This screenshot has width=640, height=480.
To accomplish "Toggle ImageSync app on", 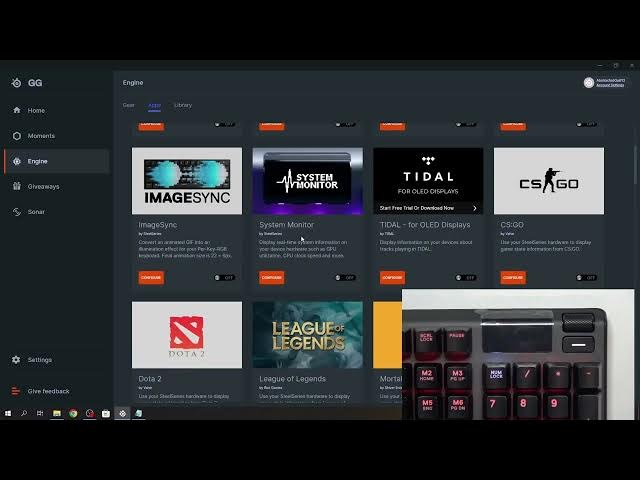I will (x=224, y=278).
